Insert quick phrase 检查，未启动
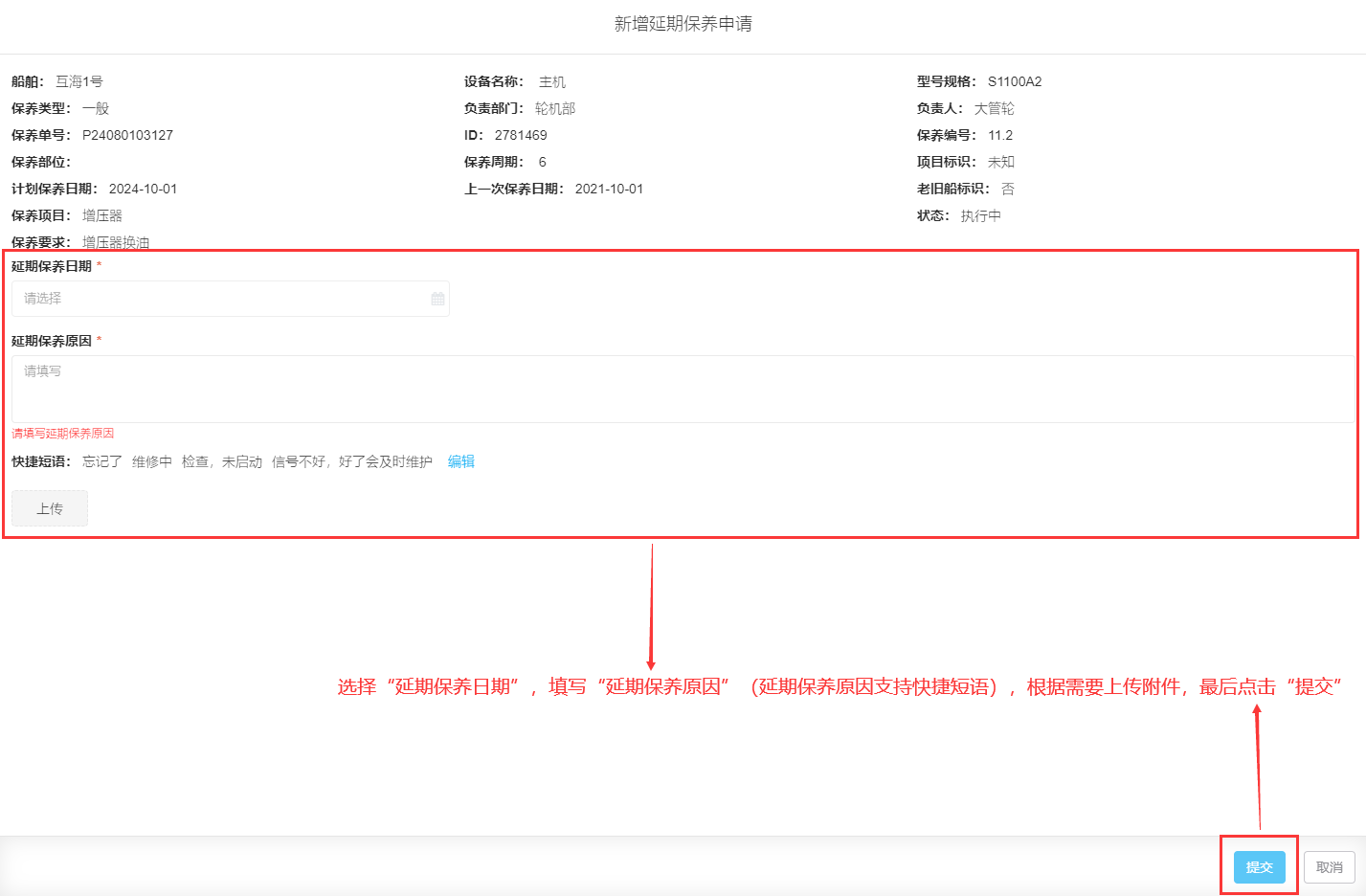This screenshot has height=896, width=1366. (x=222, y=461)
